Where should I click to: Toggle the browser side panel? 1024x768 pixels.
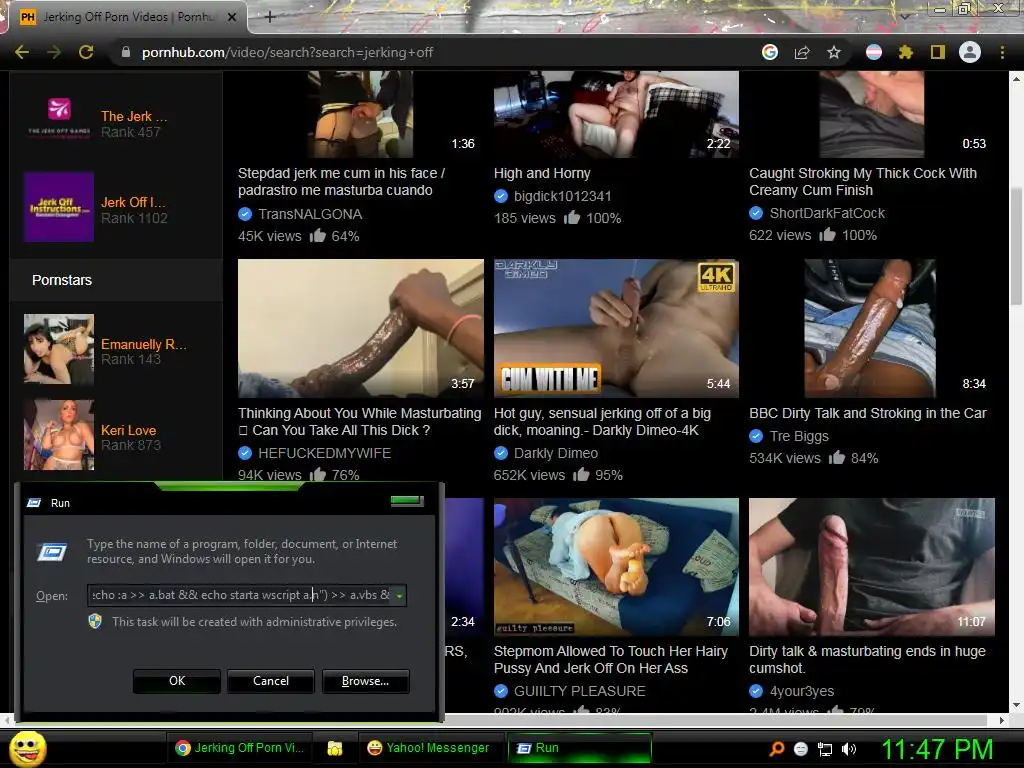938,52
